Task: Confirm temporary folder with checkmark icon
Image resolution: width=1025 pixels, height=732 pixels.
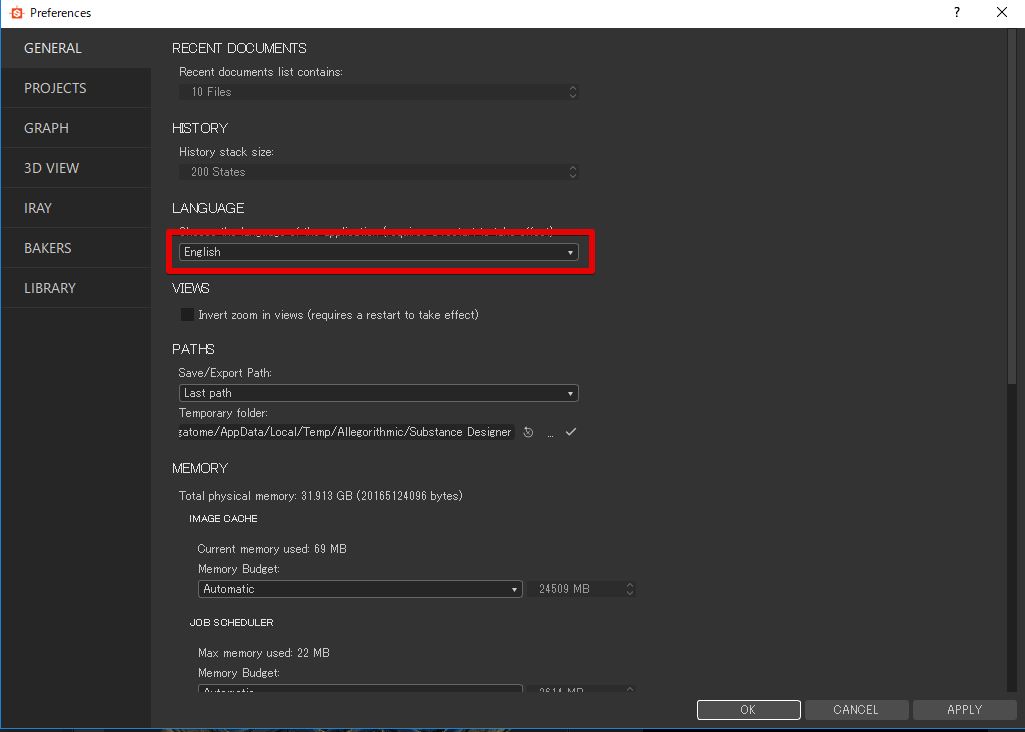Action: [571, 432]
